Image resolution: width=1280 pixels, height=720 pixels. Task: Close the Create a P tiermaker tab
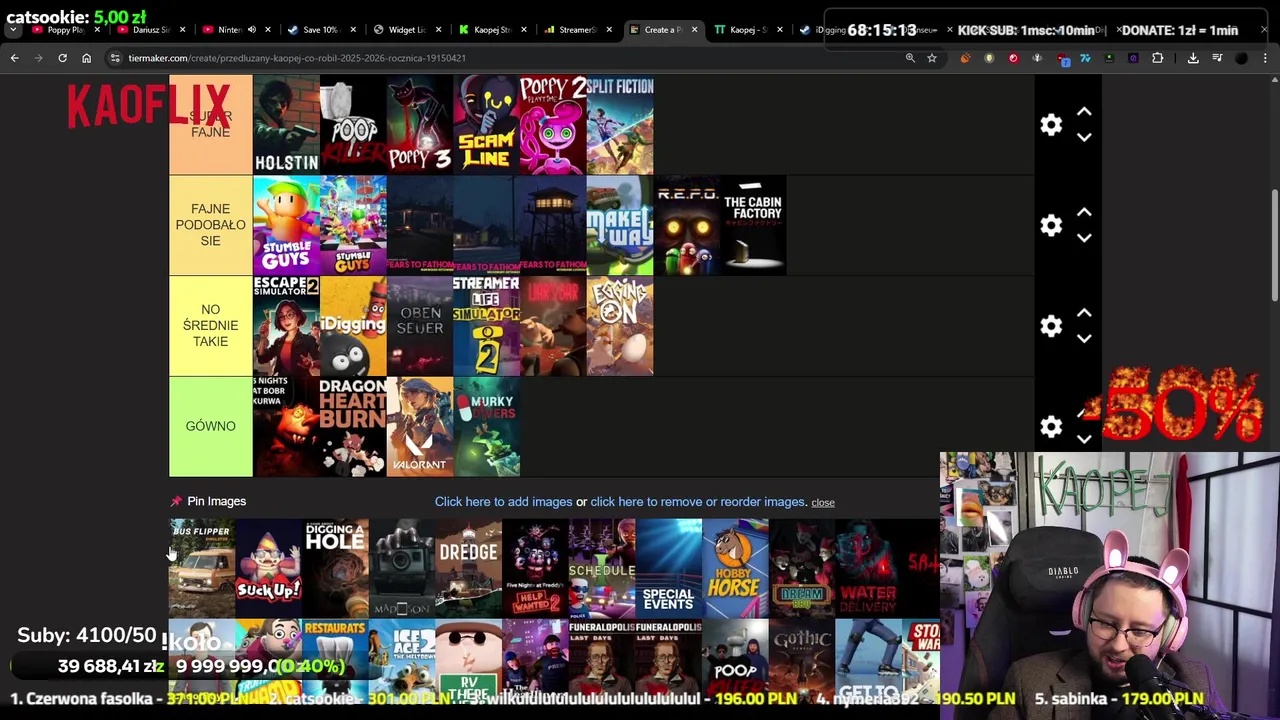[x=694, y=30]
